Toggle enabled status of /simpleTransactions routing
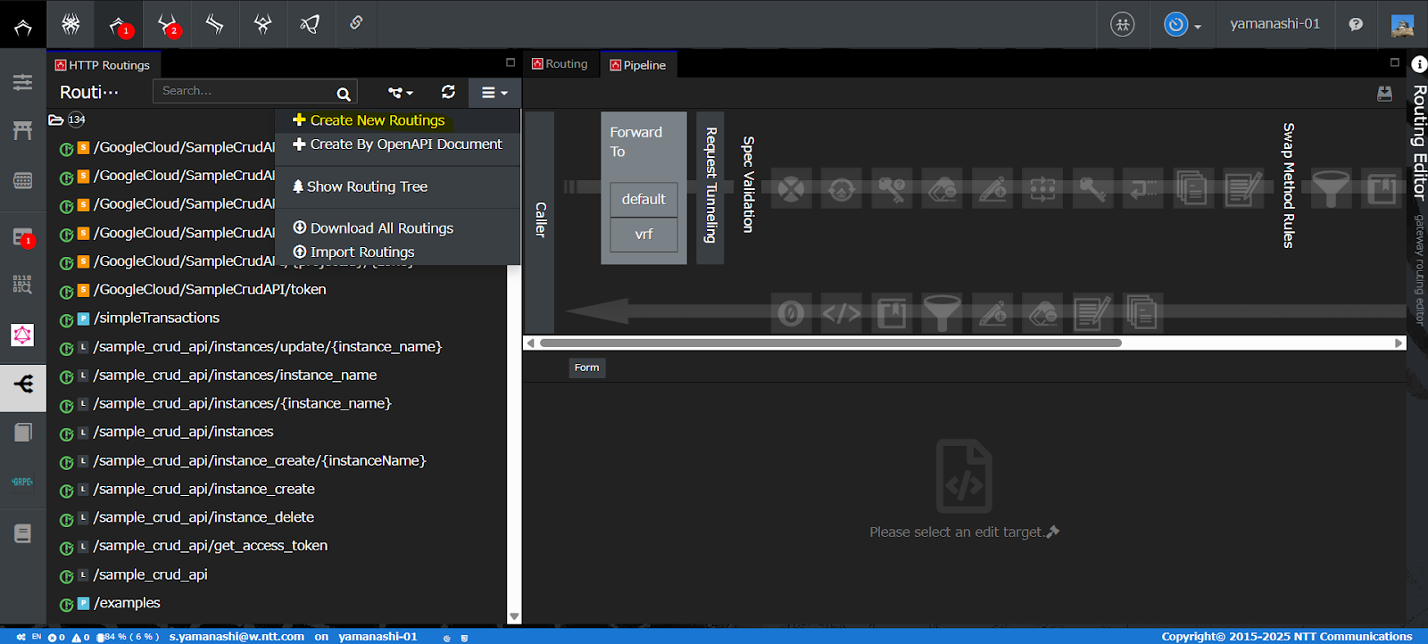 tap(66, 319)
